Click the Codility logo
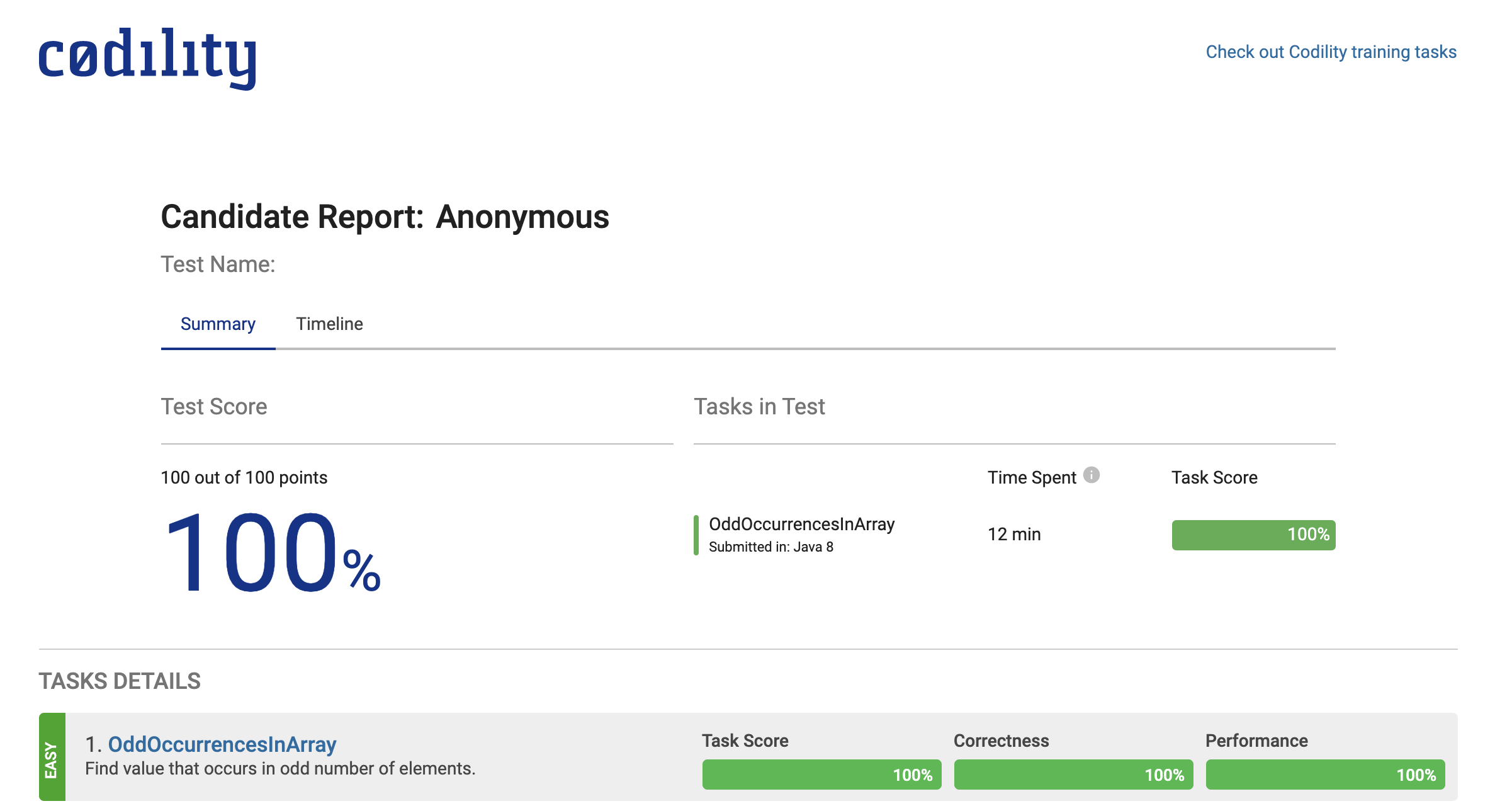Screen dimensions: 1512x806 click(147, 58)
